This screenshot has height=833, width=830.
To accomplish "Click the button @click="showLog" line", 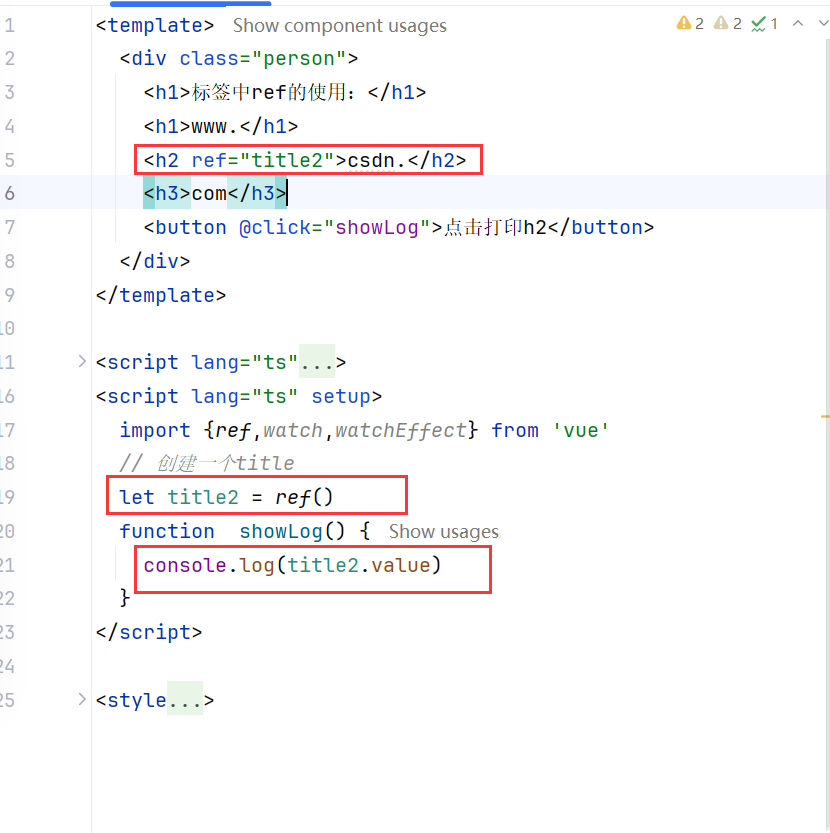I will [399, 227].
